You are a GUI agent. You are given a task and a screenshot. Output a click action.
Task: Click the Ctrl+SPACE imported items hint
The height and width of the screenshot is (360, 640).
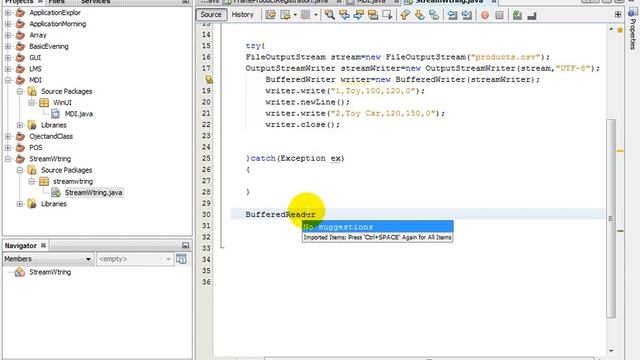pos(378,237)
